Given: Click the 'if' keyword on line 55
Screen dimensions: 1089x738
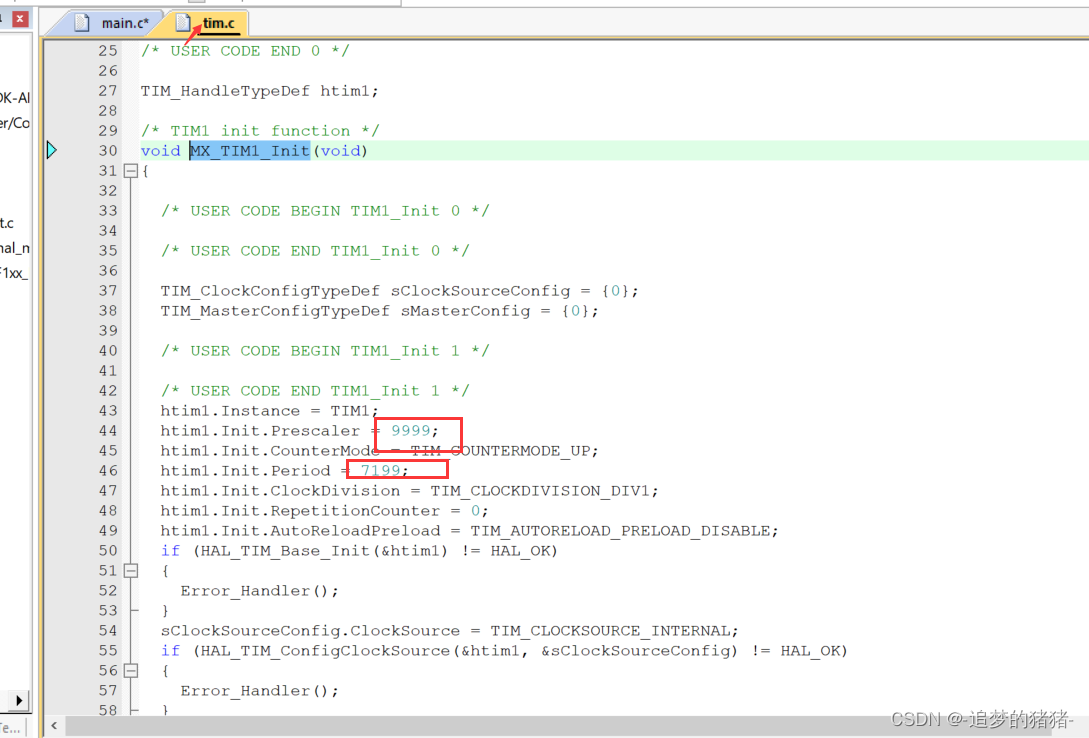Looking at the screenshot, I should coord(170,651).
